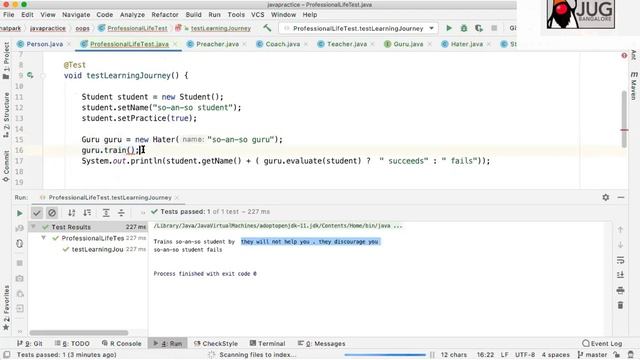The image size is (640, 360).
Task: Click ProfessionalLifeTest breadcrumb in navigation bar
Action: coord(133,28)
